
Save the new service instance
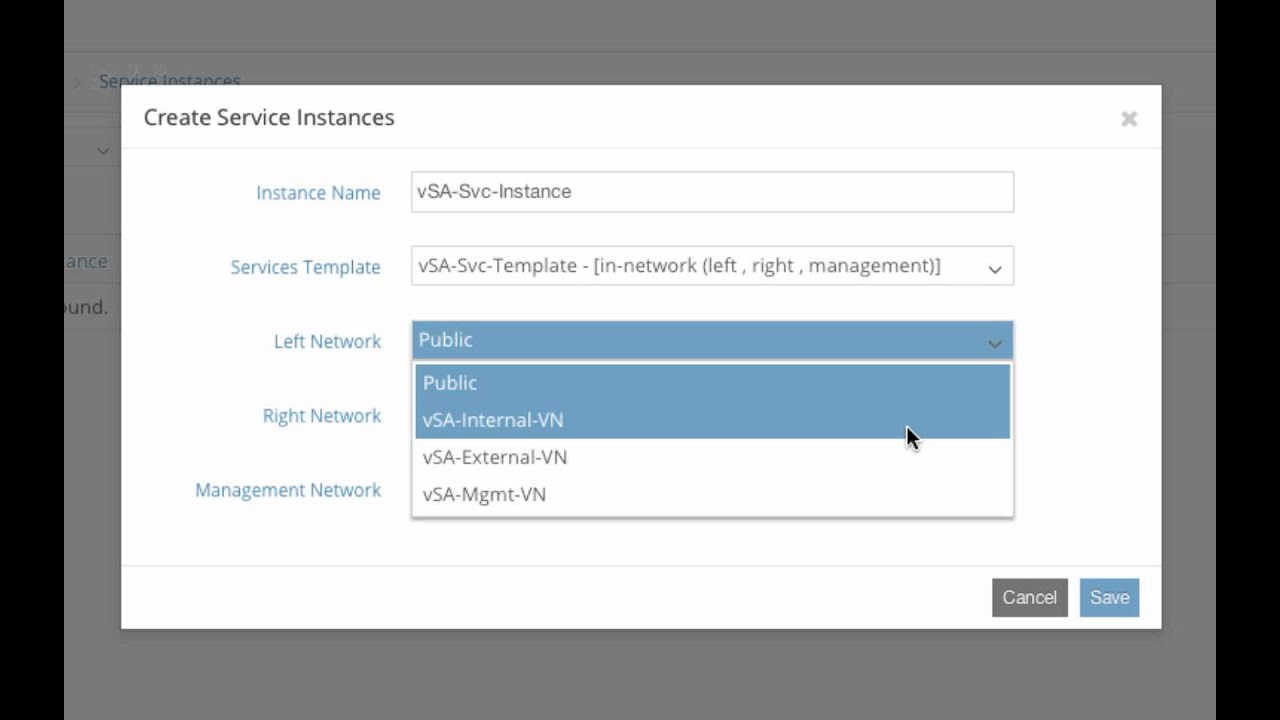pos(1109,598)
